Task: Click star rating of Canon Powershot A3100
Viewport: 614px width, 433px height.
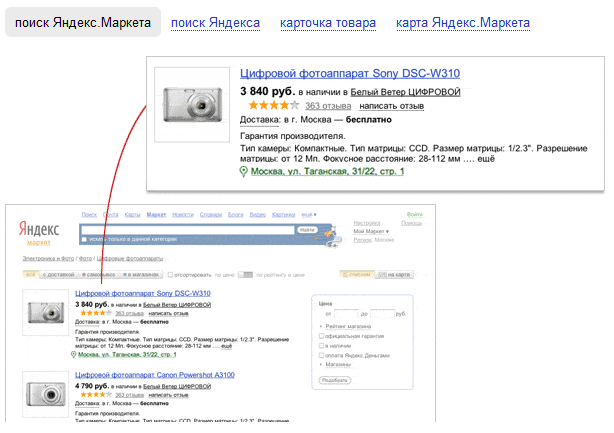Action: point(96,395)
